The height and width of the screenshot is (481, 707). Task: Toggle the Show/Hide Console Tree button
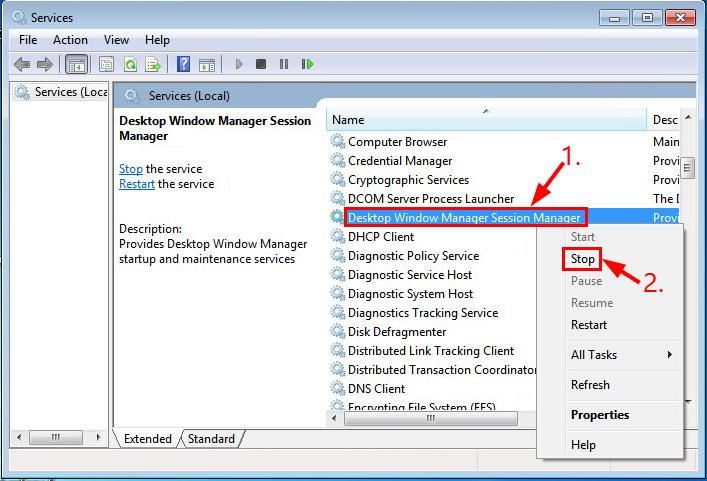76,64
